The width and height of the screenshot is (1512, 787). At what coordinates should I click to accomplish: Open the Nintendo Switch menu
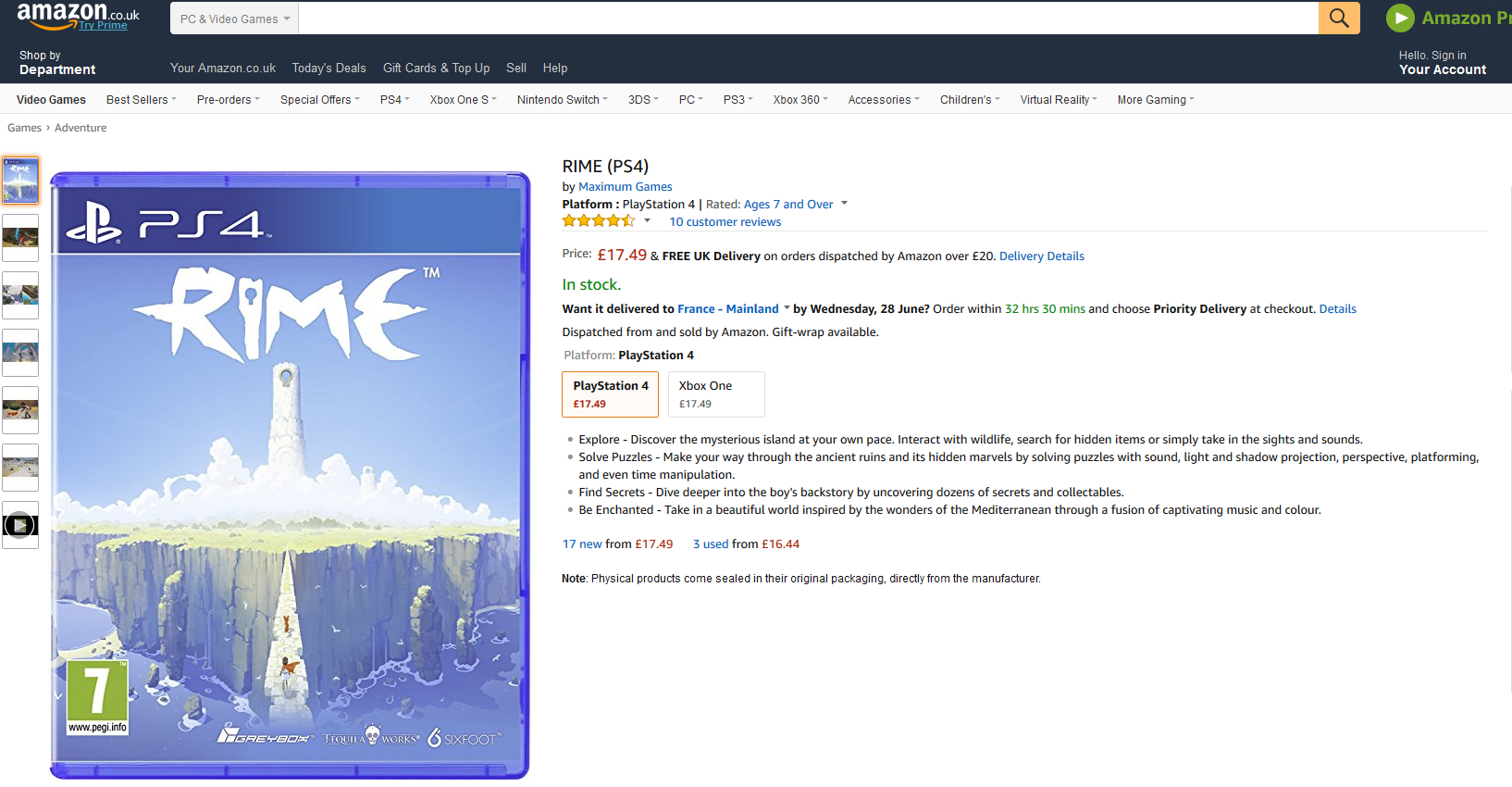point(562,100)
